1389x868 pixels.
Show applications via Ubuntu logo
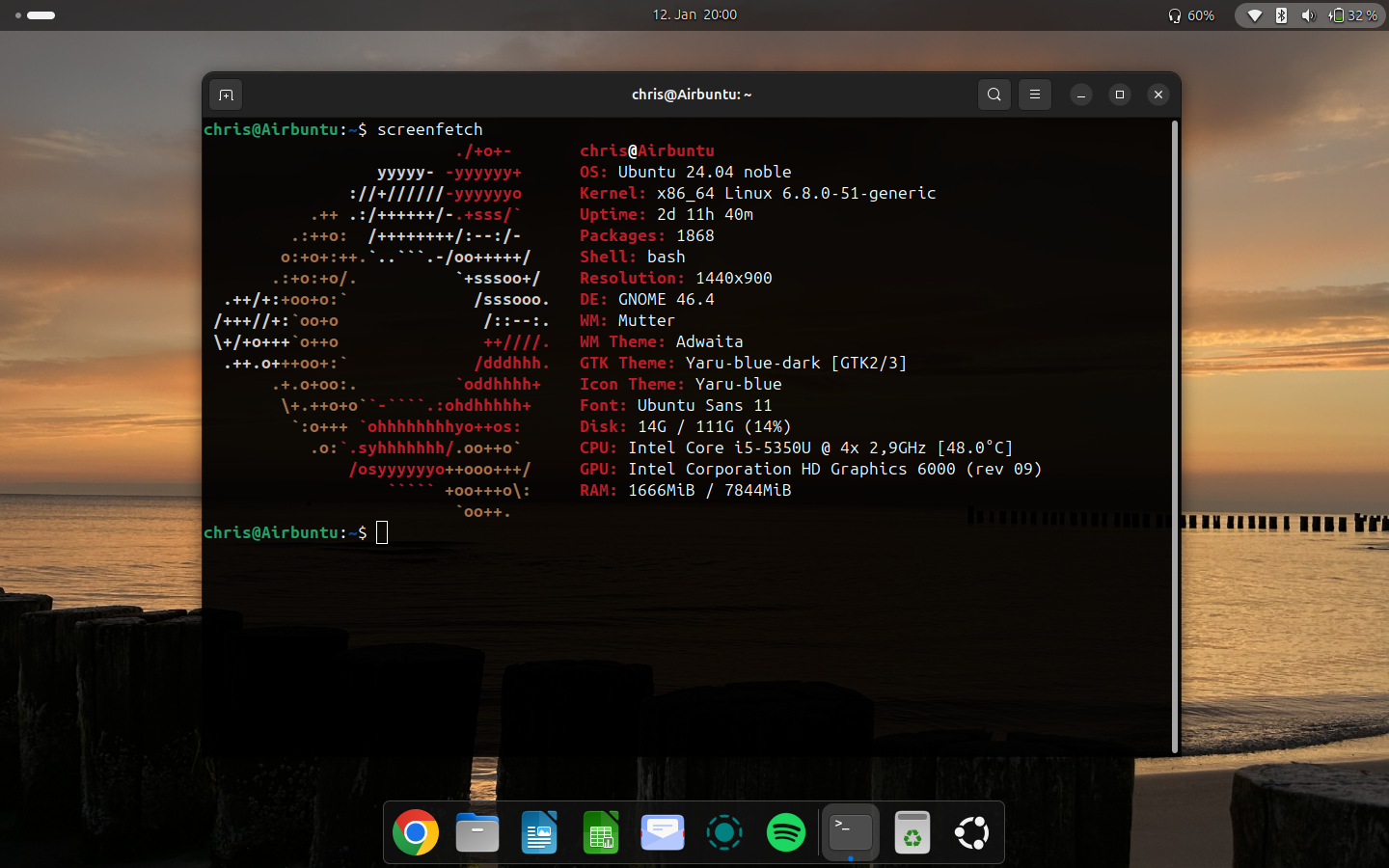972,832
